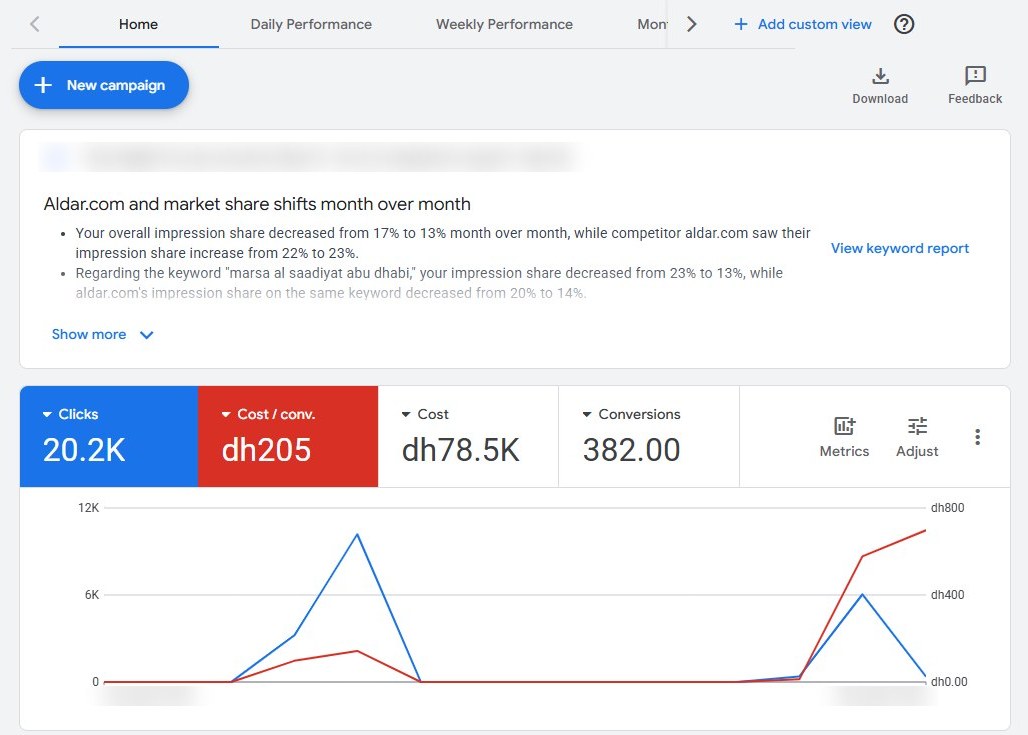This screenshot has height=735, width=1028.
Task: Click the 12K axis label
Action: point(89,507)
